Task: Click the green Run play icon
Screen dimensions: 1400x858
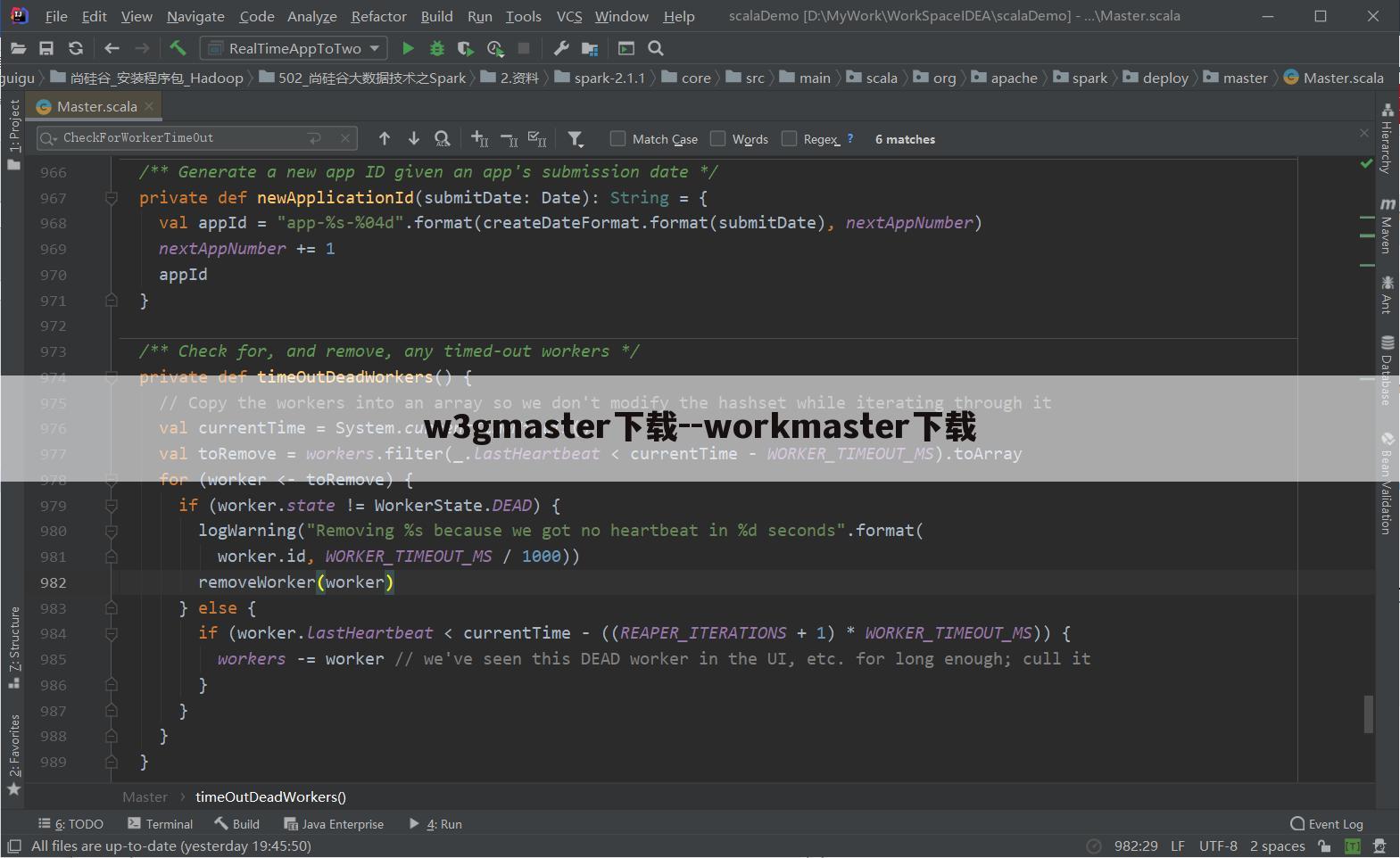Action: tap(408, 48)
